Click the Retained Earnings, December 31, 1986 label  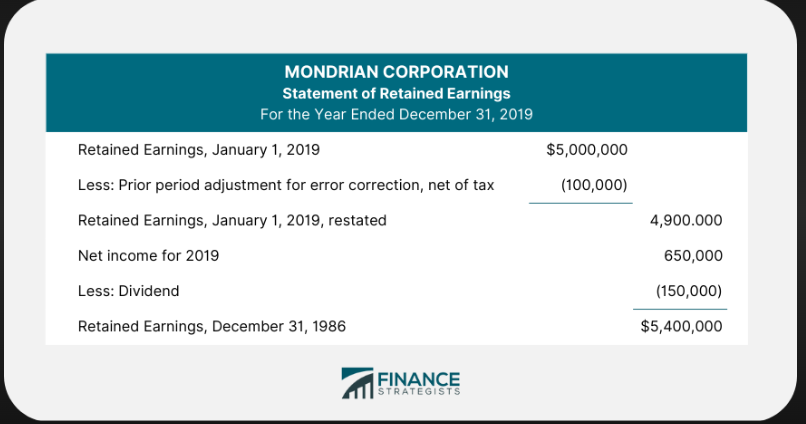coord(212,325)
